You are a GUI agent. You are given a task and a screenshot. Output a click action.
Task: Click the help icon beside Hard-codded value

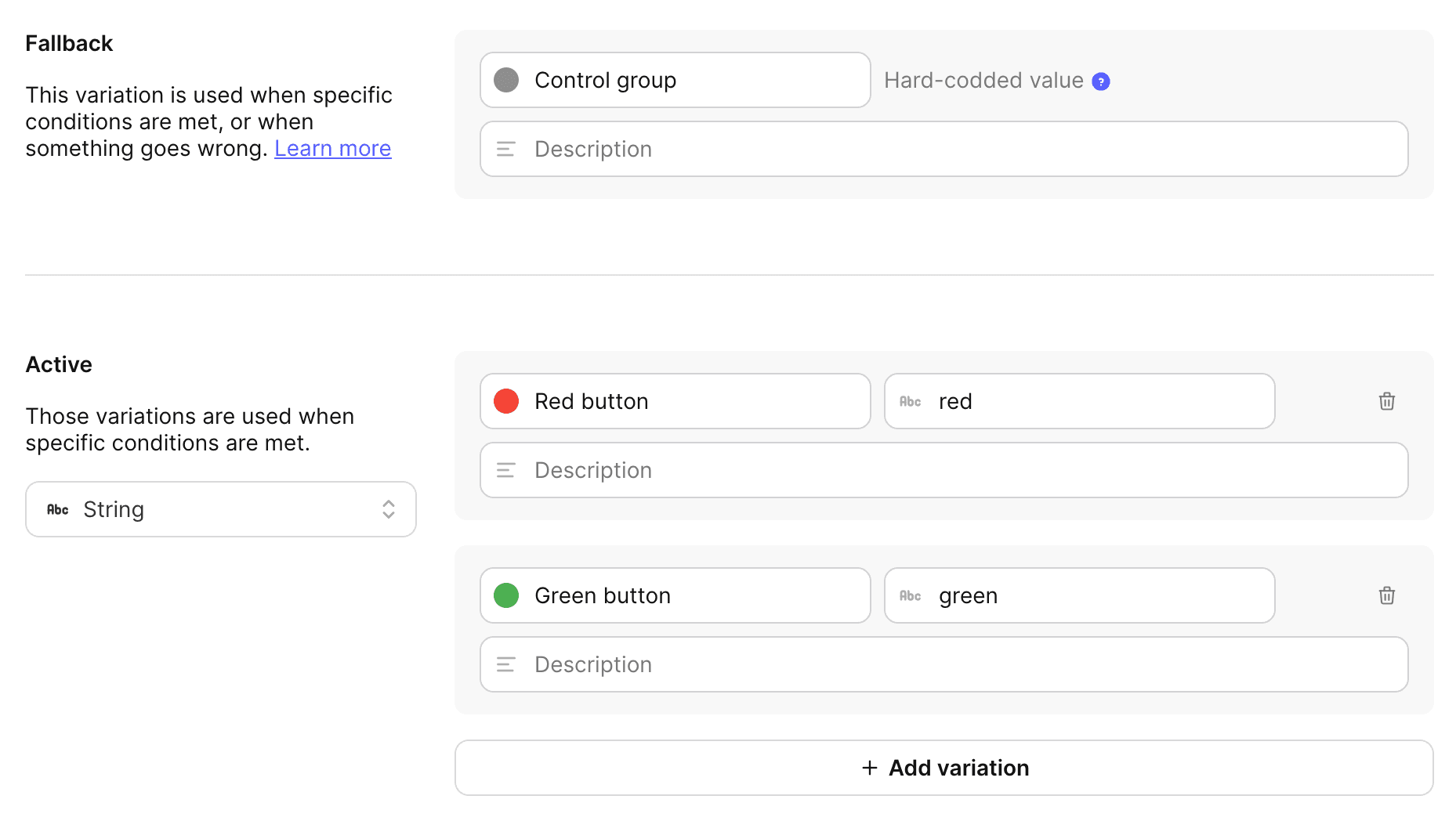click(x=1100, y=81)
